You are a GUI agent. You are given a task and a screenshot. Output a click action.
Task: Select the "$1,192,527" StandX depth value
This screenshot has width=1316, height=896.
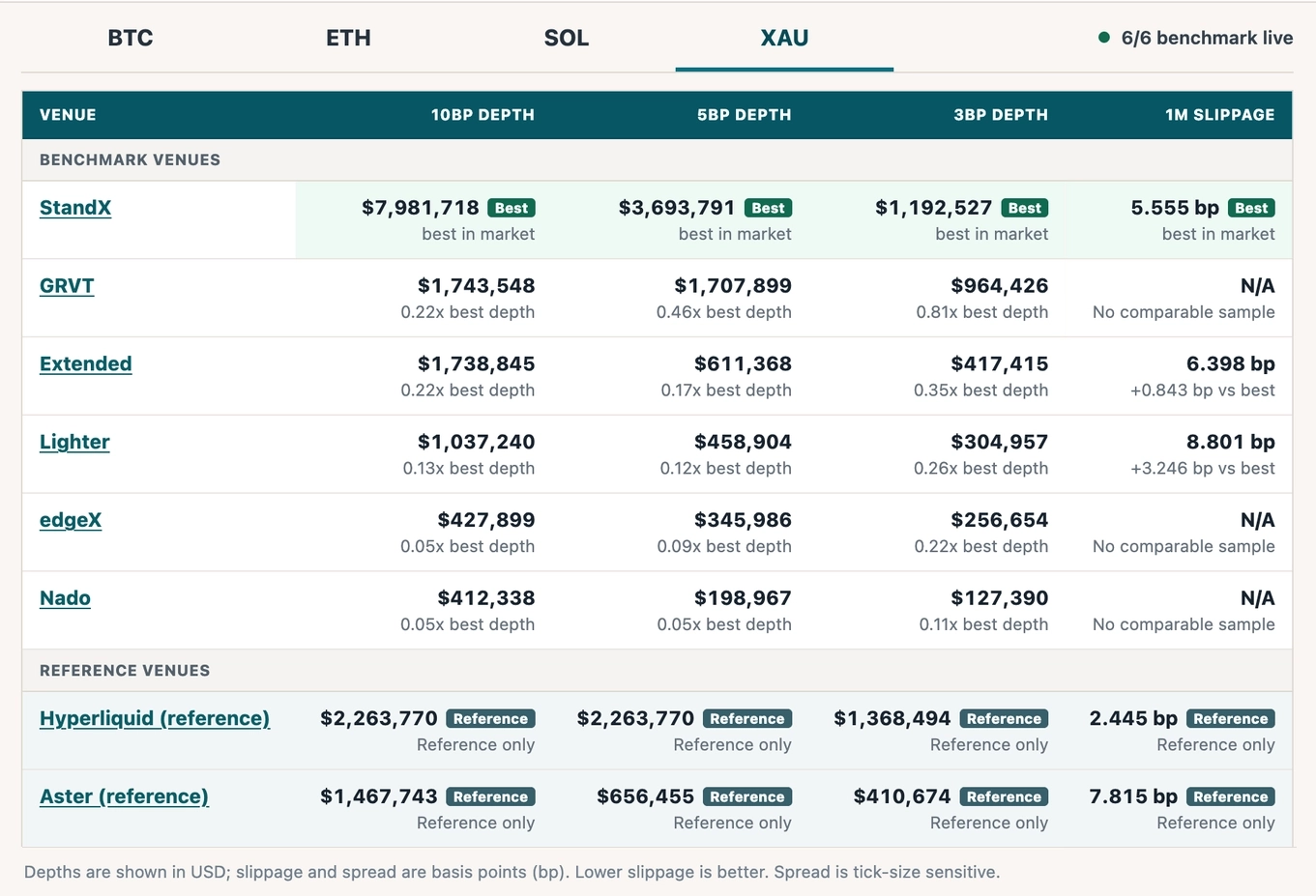[934, 208]
